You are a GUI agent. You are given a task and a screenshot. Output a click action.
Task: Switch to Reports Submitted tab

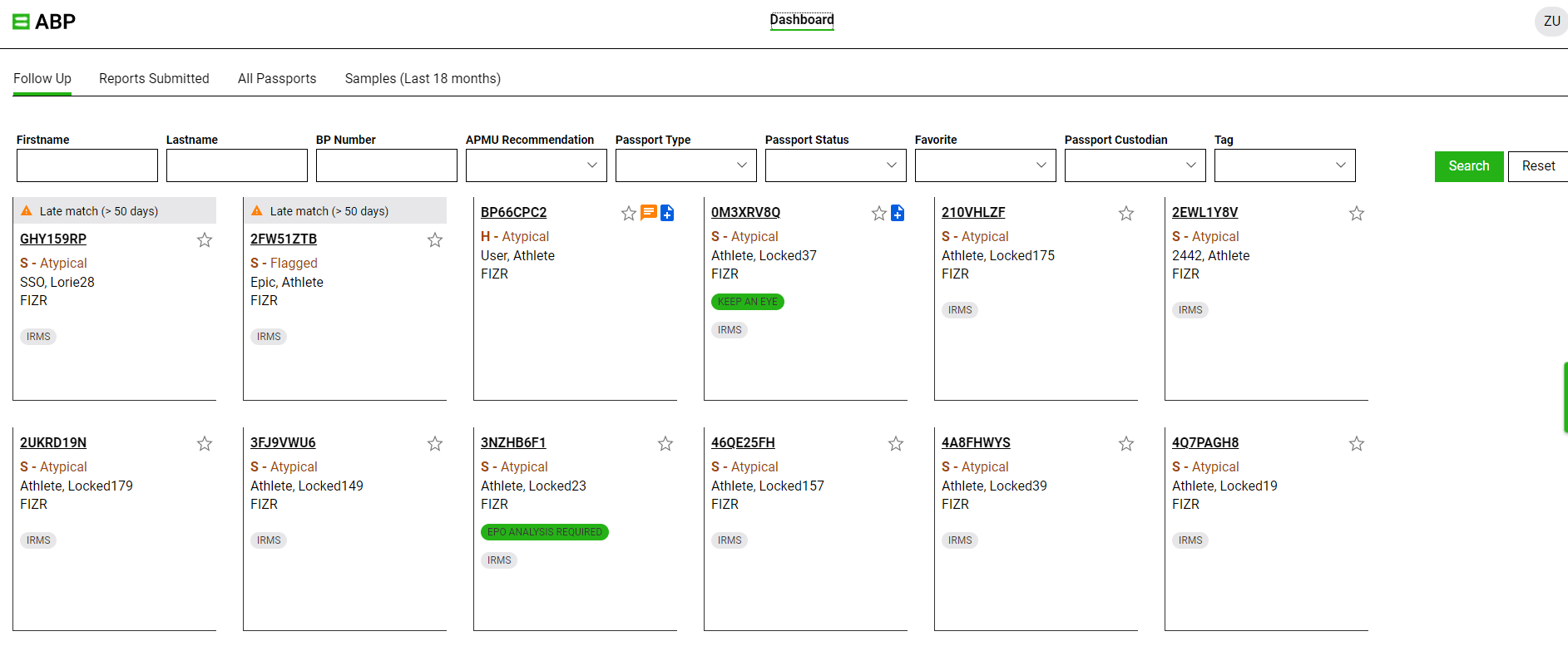(x=154, y=79)
